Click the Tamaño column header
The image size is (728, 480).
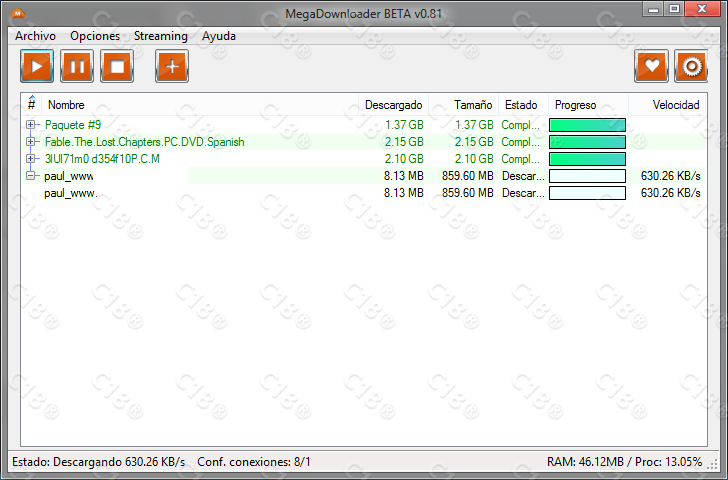point(472,105)
